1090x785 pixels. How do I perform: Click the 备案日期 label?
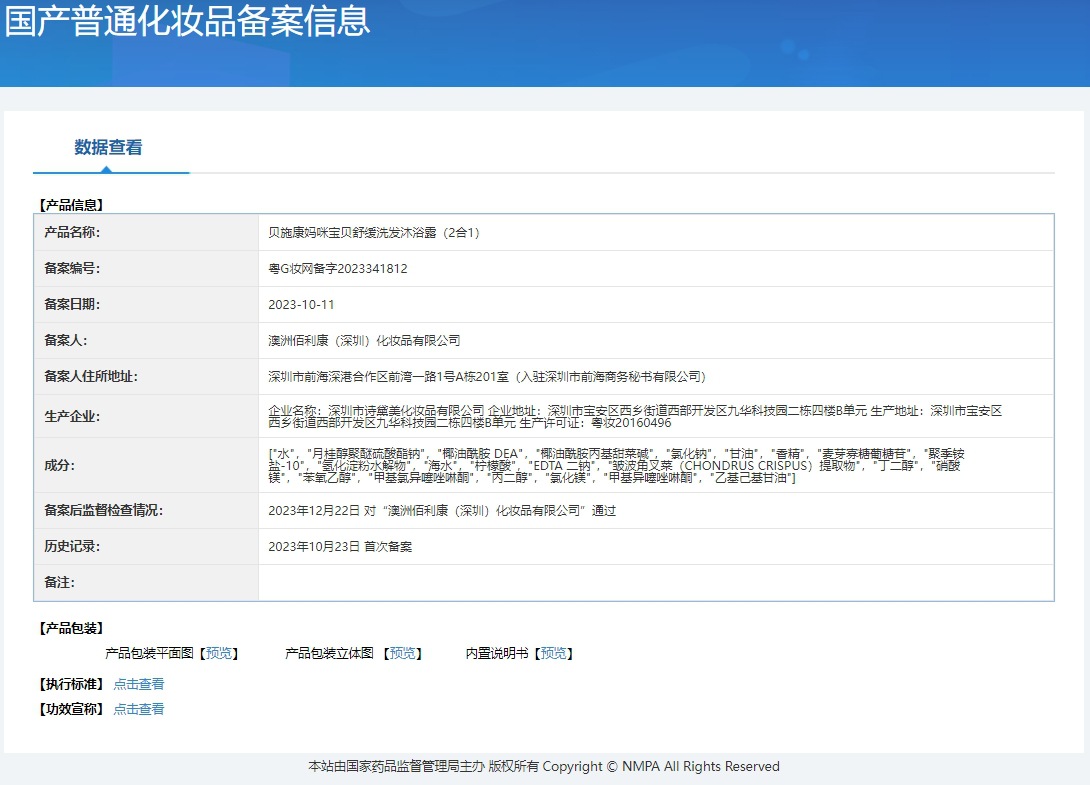click(72, 305)
